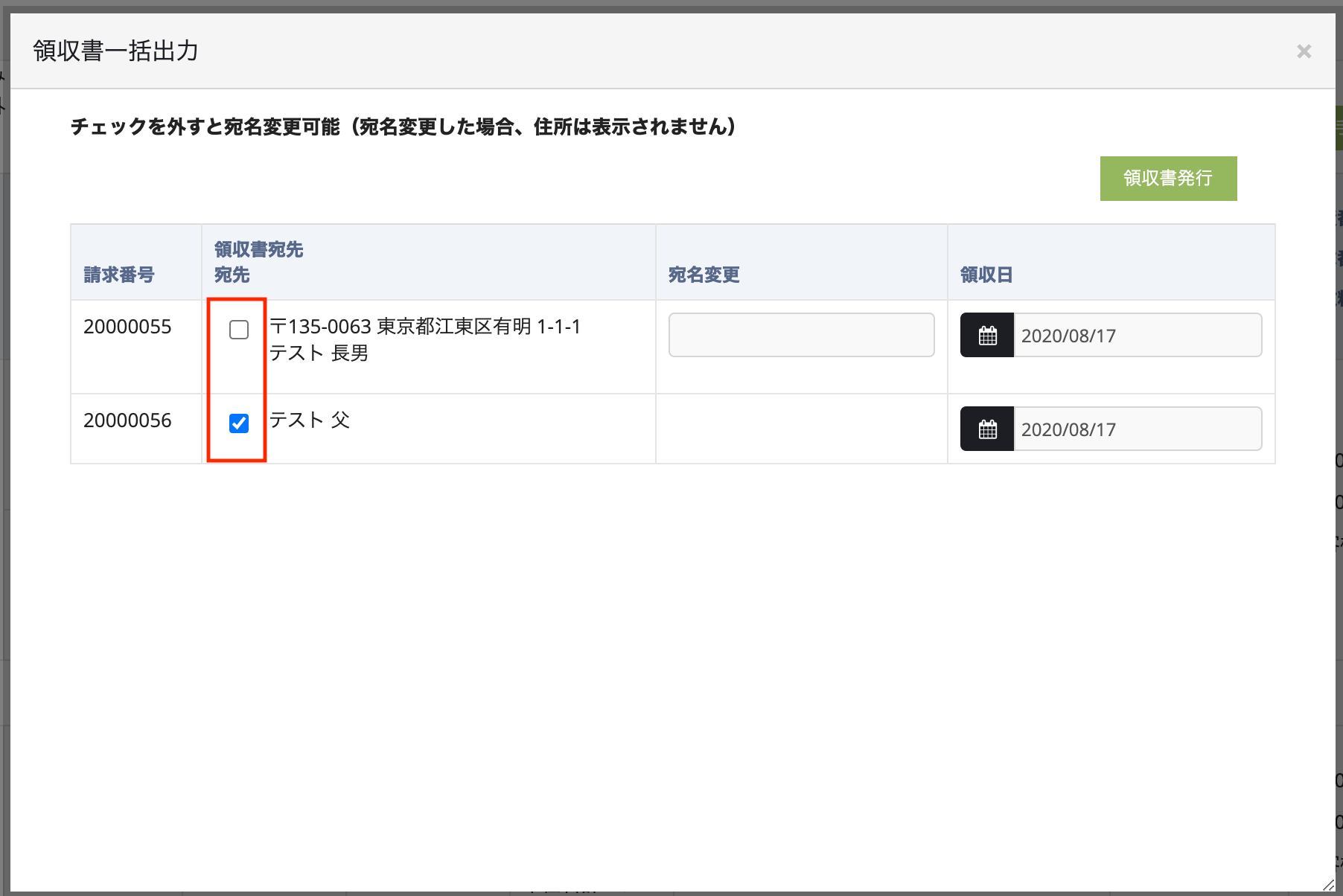Edit receipt date field for 20000056

1137,429
